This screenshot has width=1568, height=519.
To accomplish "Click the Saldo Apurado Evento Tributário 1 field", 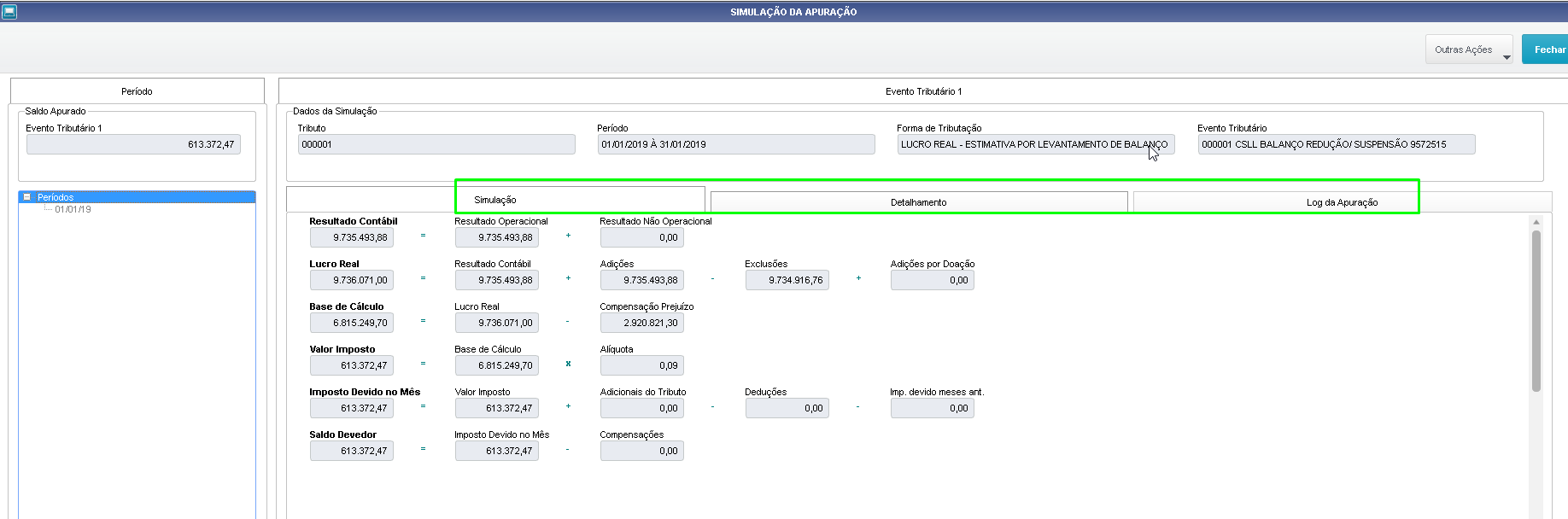I will coord(133,144).
